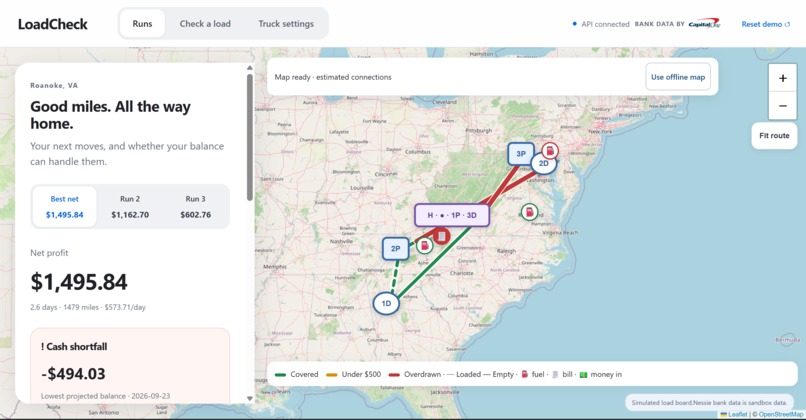Click the orange Under $500 legend swatch
806x420 pixels.
[332, 375]
